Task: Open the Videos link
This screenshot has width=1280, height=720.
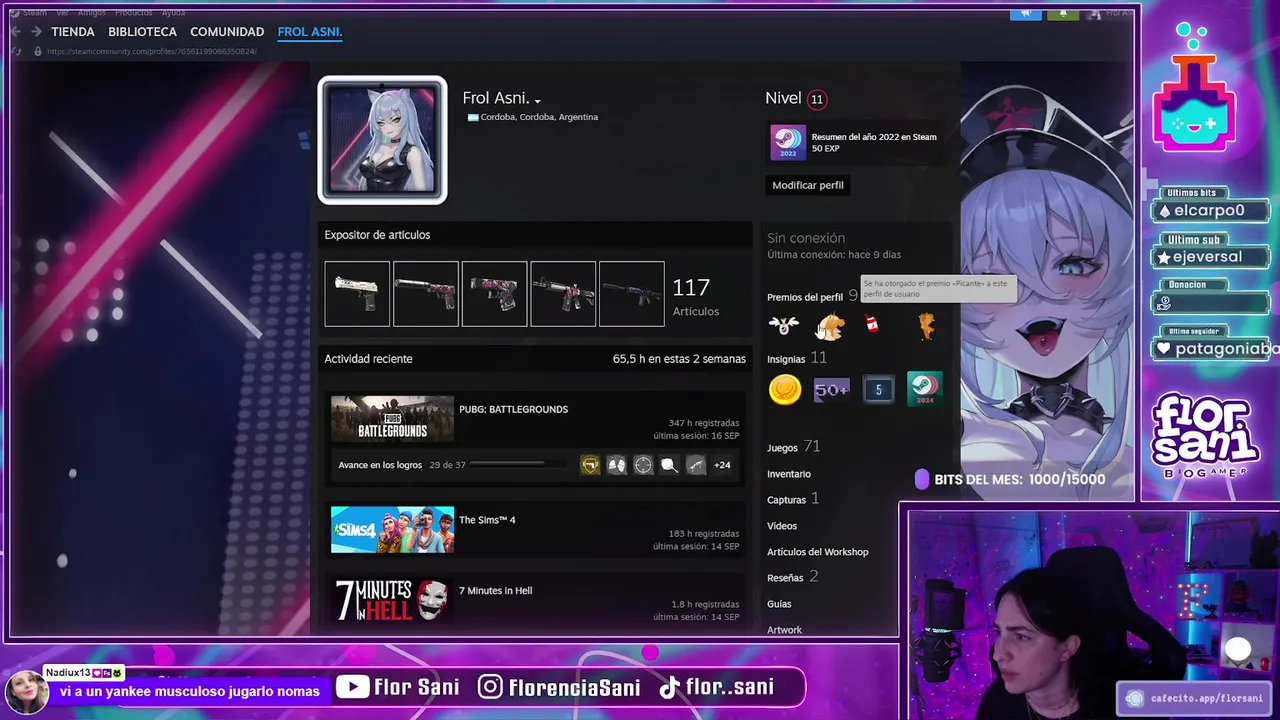Action: pos(782,526)
